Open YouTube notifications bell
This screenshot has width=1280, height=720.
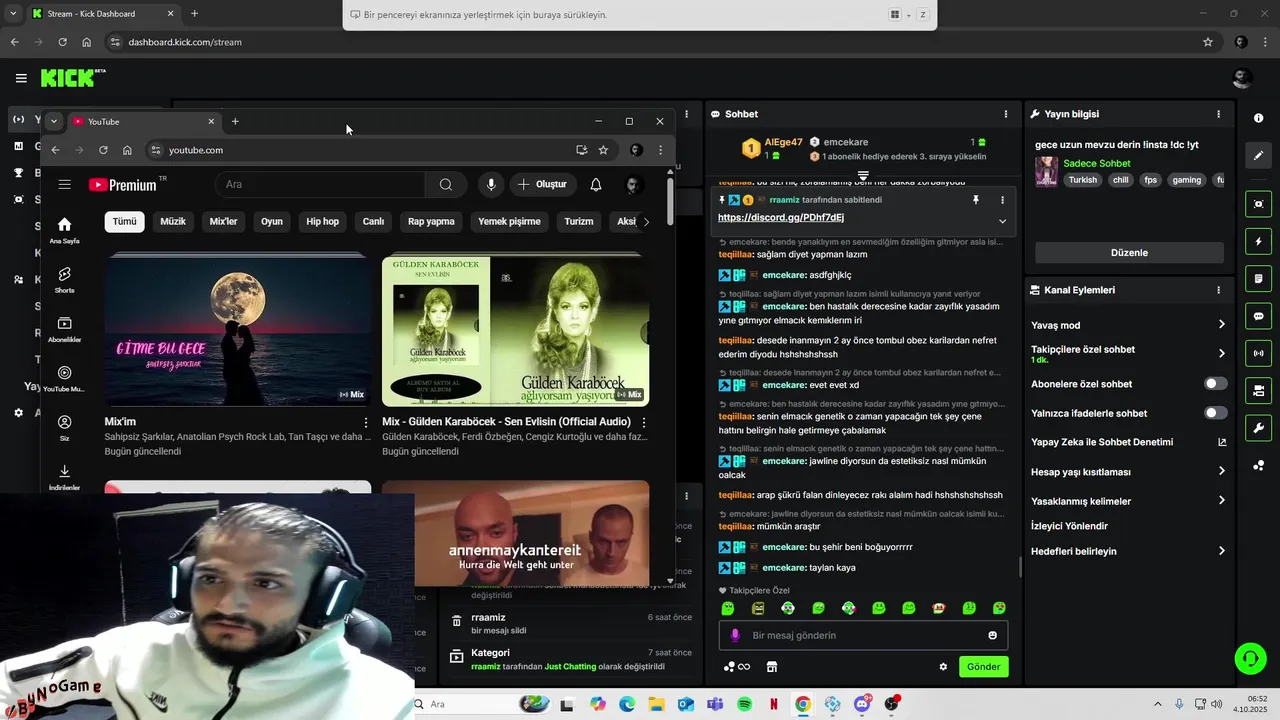point(596,184)
